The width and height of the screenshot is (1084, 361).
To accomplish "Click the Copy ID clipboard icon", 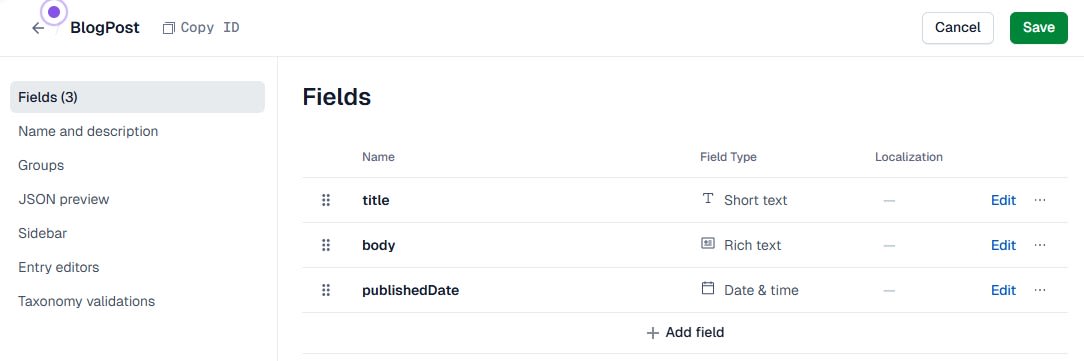I will pos(169,28).
